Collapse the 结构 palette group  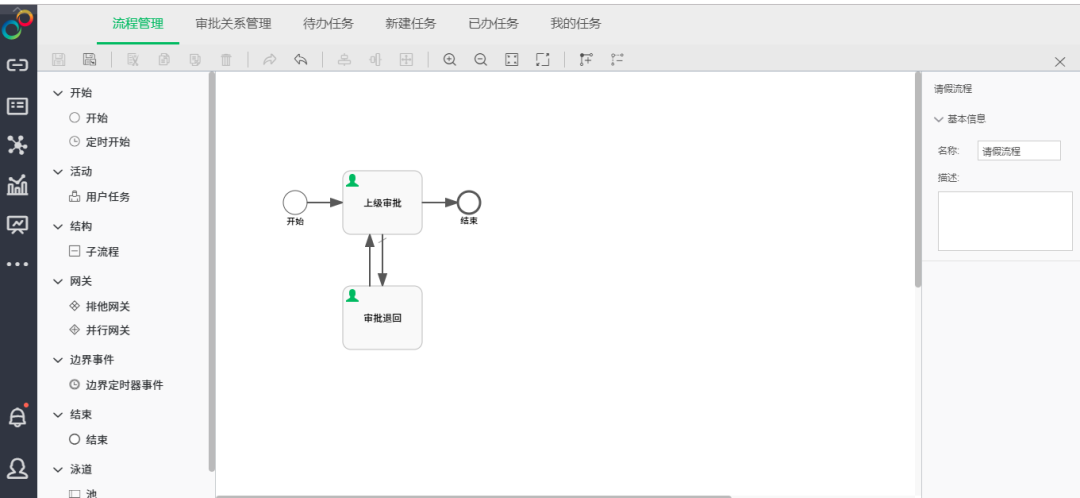pyautogui.click(x=57, y=227)
